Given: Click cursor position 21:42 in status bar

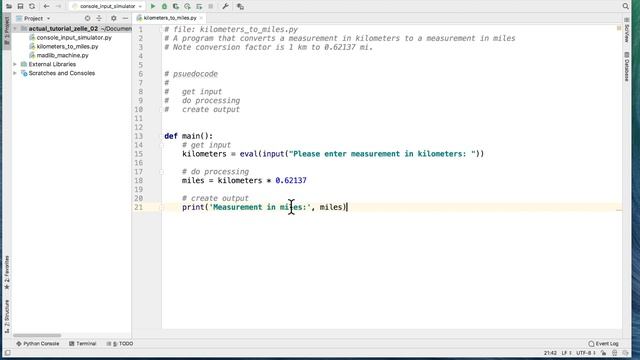Looking at the screenshot, I should pyautogui.click(x=550, y=353).
